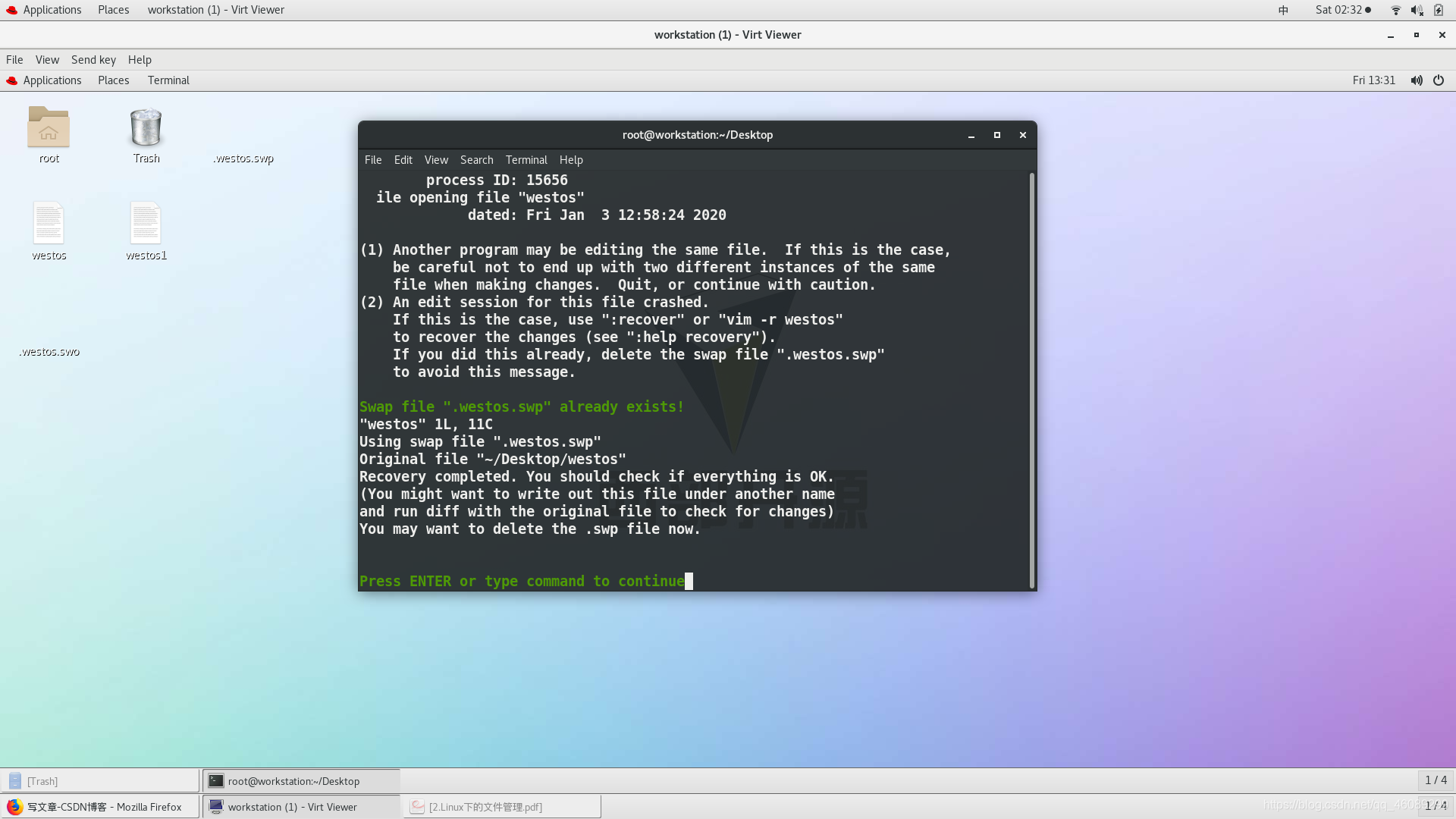Close the Virt Viewer window

tap(1442, 35)
